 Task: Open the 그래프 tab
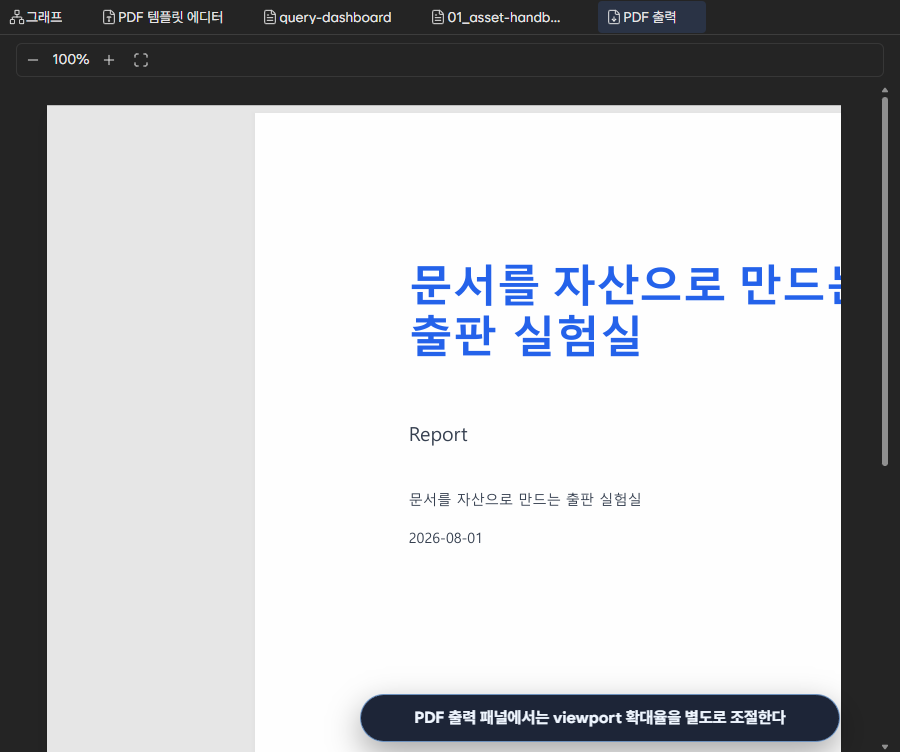[37, 17]
